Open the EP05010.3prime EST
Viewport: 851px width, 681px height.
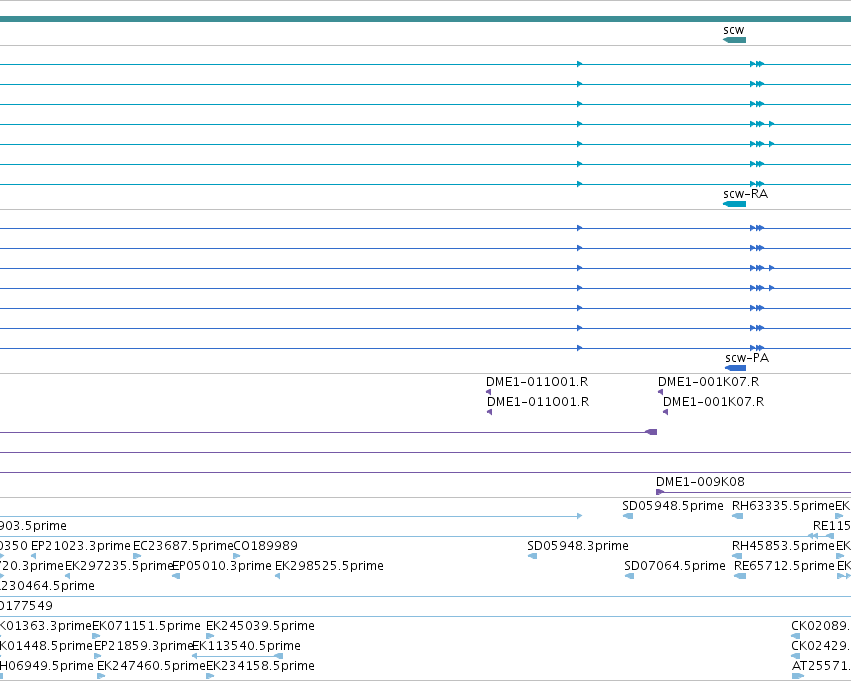coord(221,565)
